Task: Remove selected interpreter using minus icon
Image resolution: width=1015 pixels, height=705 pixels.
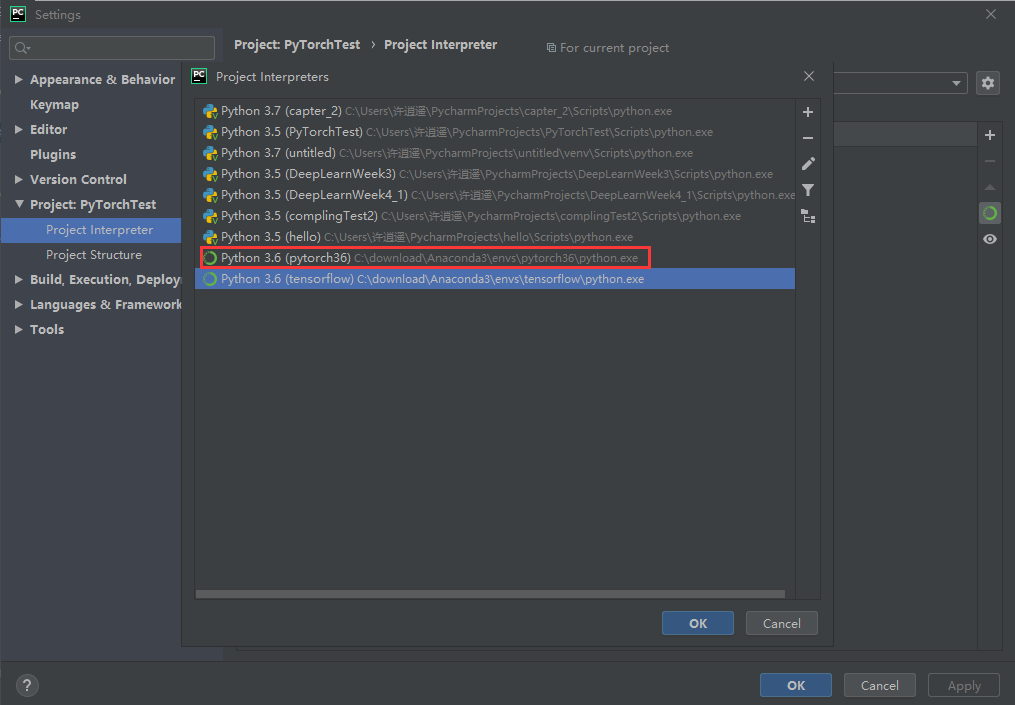Action: click(x=808, y=137)
